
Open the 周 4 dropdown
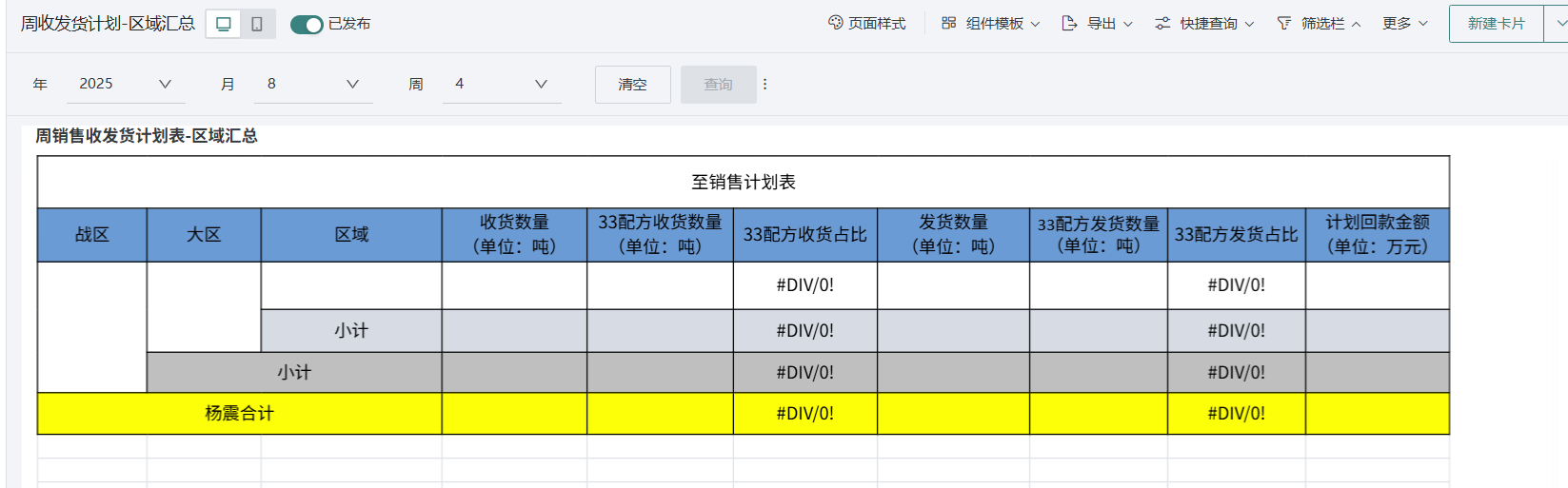502,84
